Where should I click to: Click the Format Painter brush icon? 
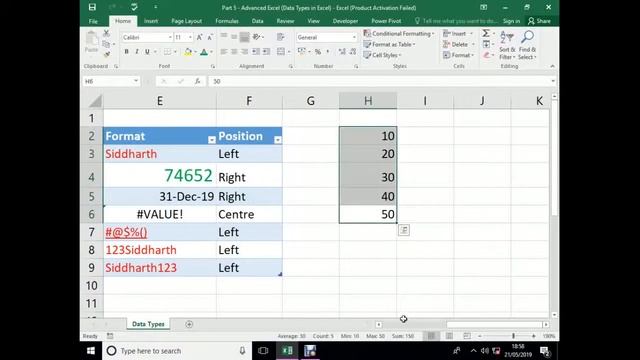pos(107,54)
